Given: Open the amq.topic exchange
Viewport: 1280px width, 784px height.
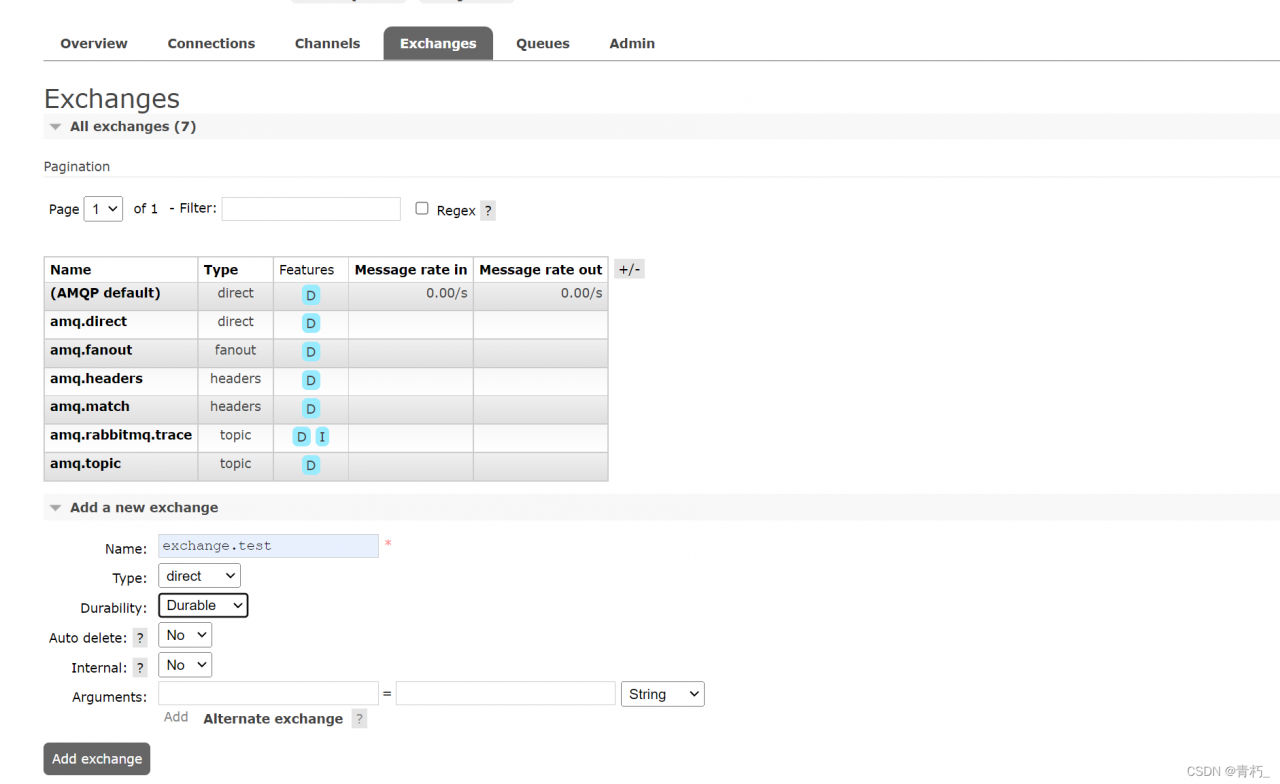Looking at the screenshot, I should 85,464.
